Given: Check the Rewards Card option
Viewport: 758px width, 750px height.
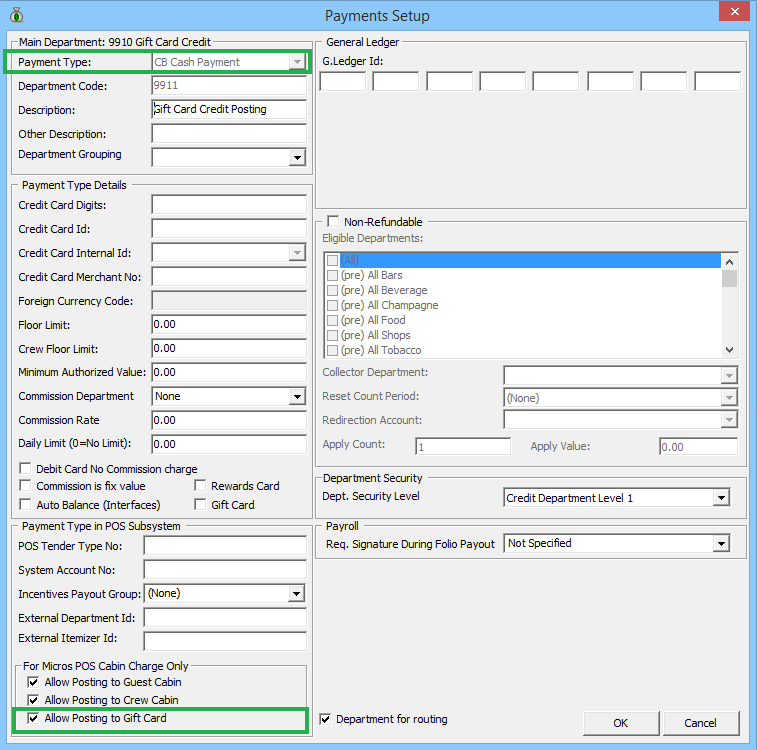Looking at the screenshot, I should pyautogui.click(x=200, y=485).
